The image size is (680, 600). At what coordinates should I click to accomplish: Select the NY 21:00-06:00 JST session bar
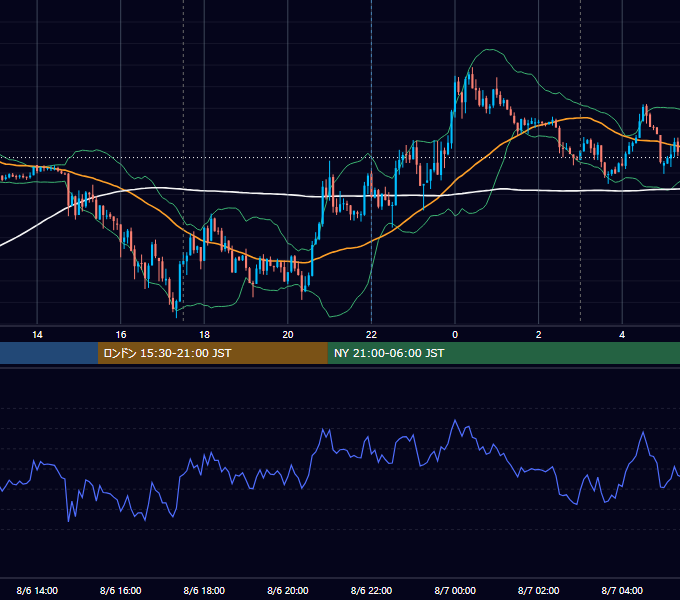tap(503, 353)
